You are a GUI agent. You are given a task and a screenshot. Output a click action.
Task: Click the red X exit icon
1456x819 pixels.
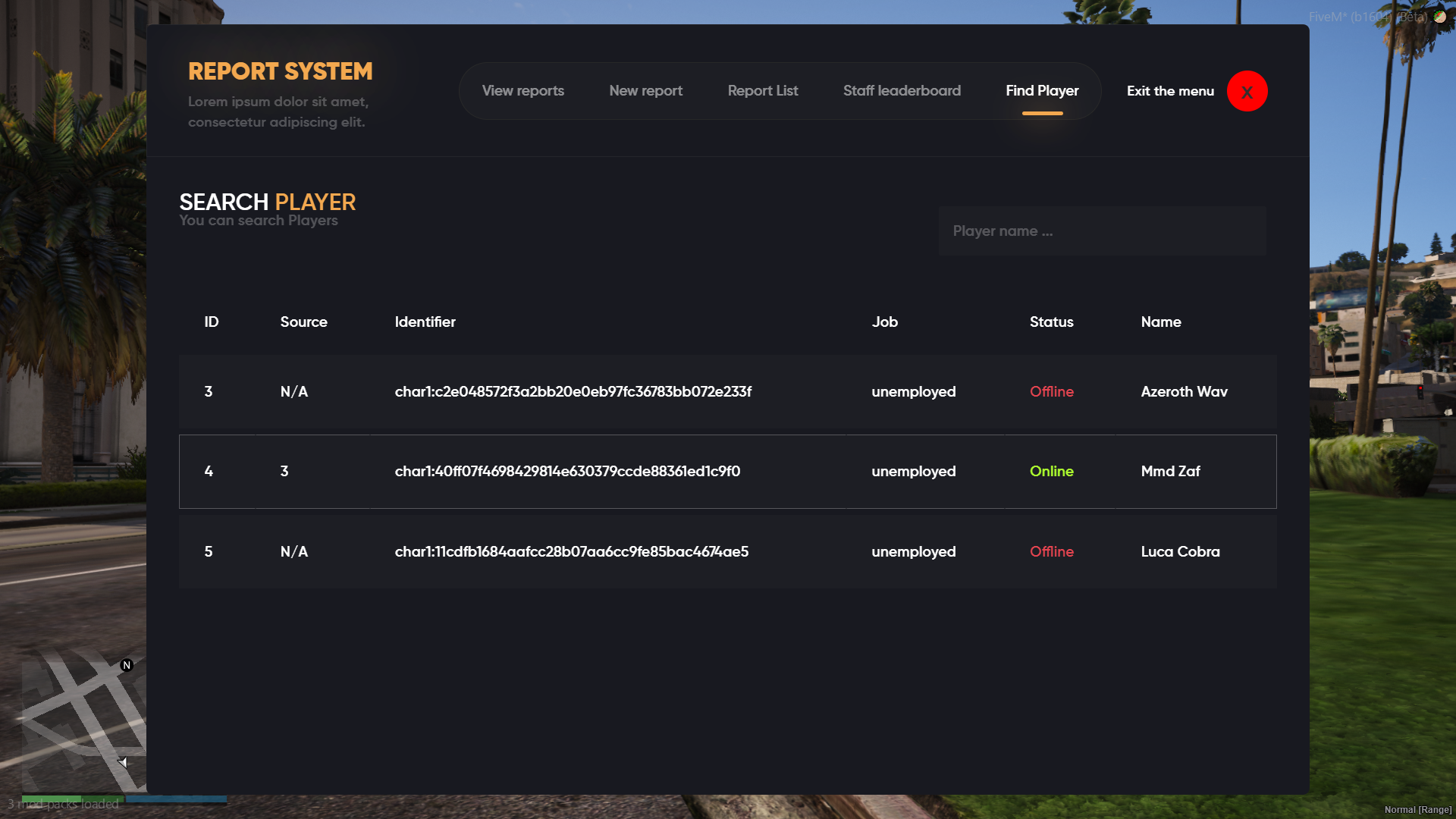[1247, 91]
